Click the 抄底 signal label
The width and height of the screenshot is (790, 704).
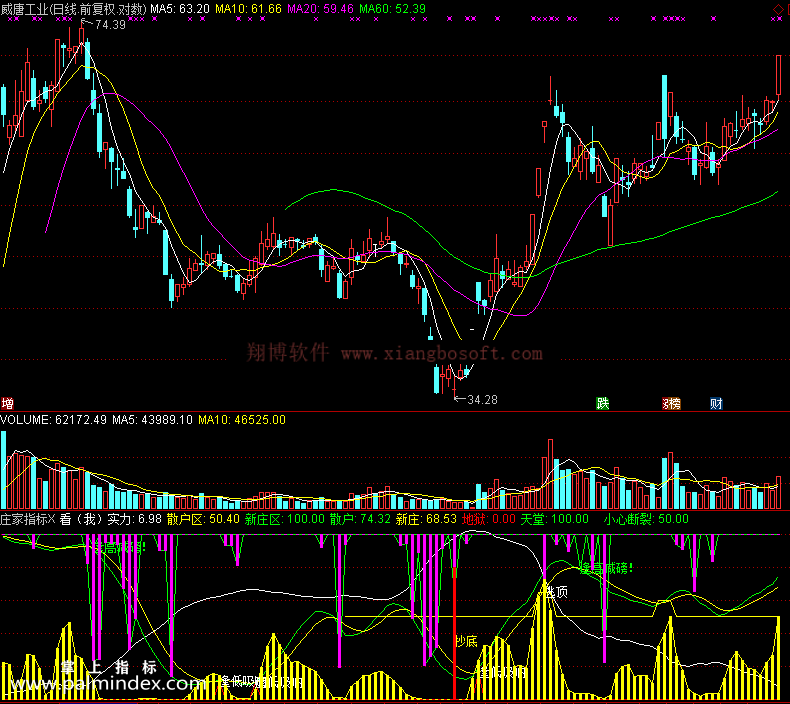pos(467,641)
